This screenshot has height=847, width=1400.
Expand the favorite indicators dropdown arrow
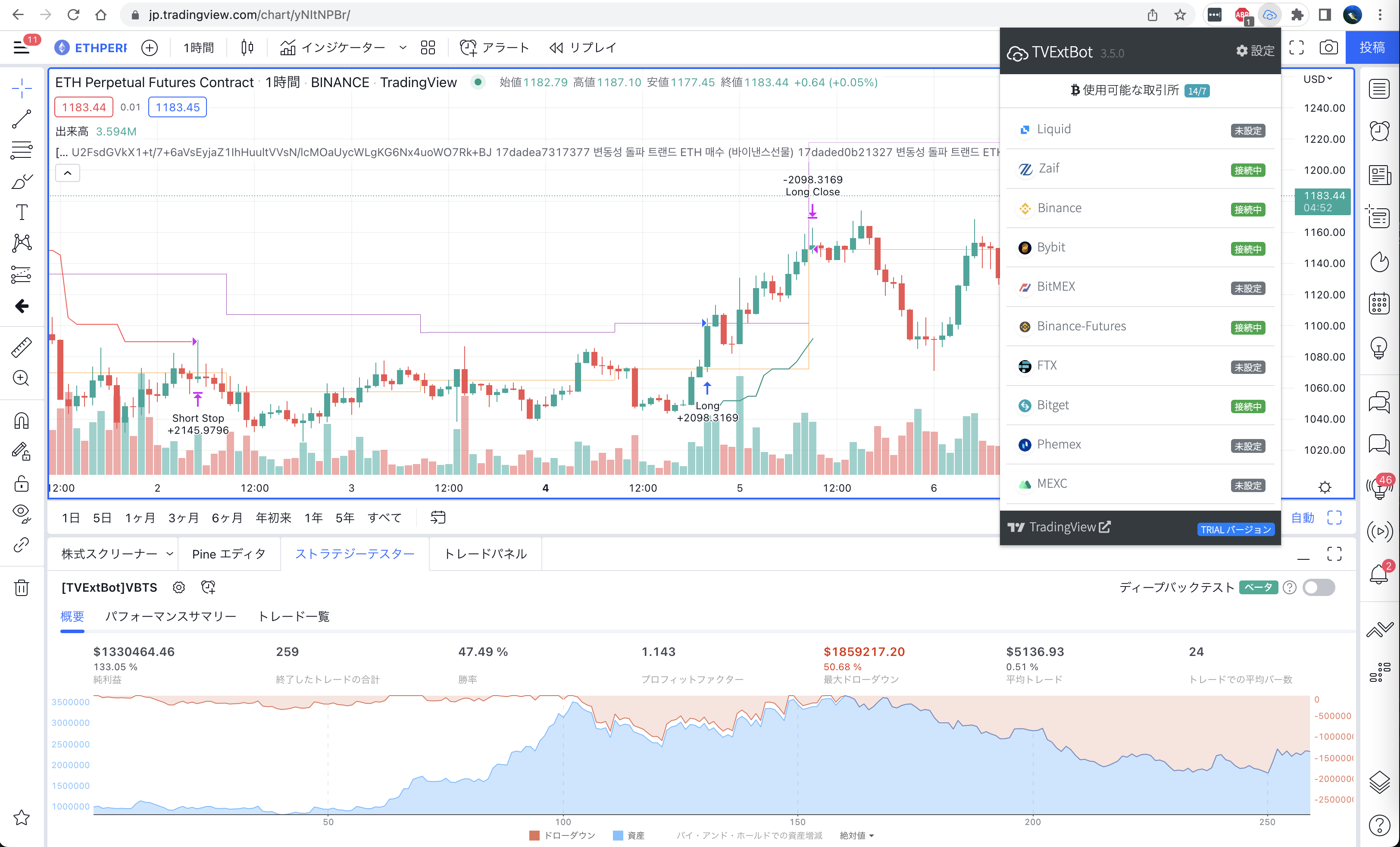coord(403,48)
